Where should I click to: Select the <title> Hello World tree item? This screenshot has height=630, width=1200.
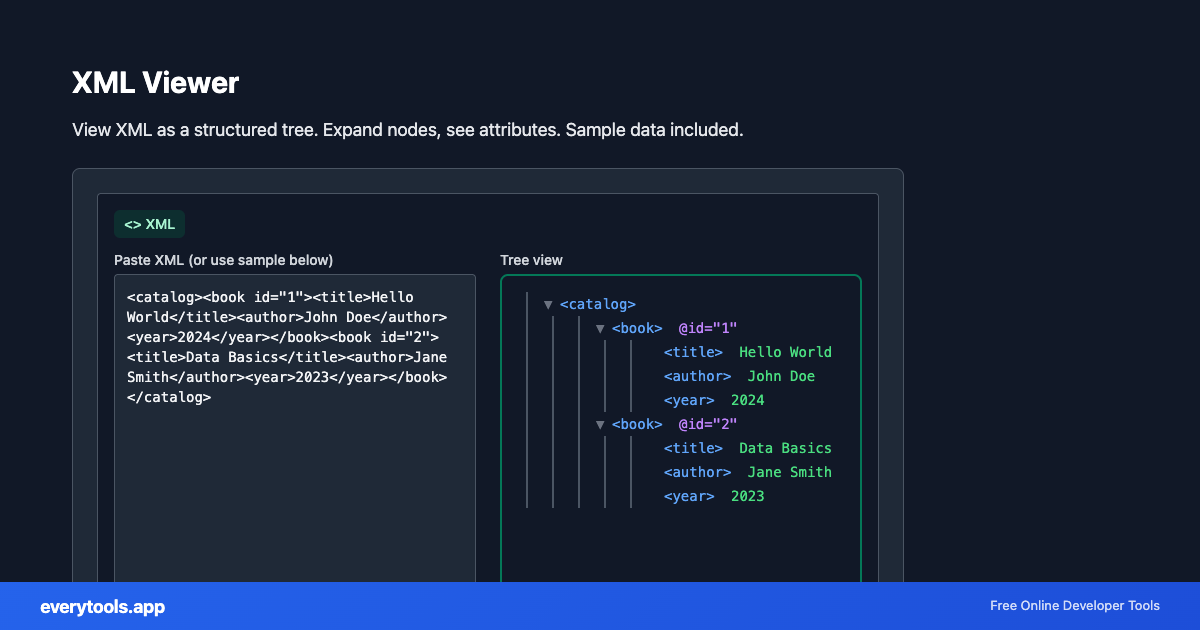746,352
